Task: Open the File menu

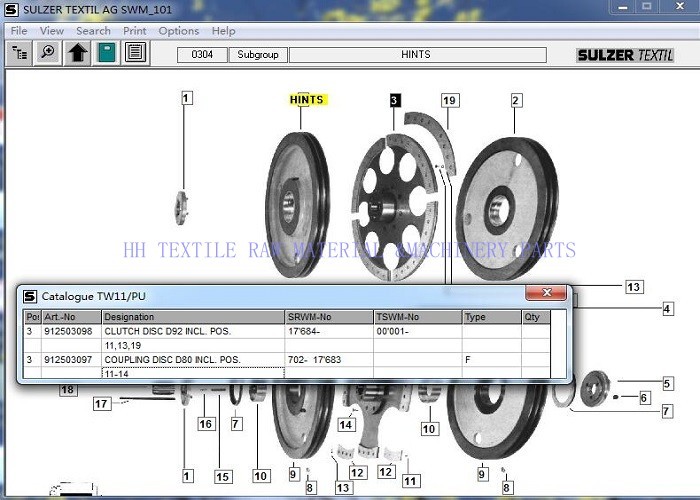Action: click(x=19, y=31)
